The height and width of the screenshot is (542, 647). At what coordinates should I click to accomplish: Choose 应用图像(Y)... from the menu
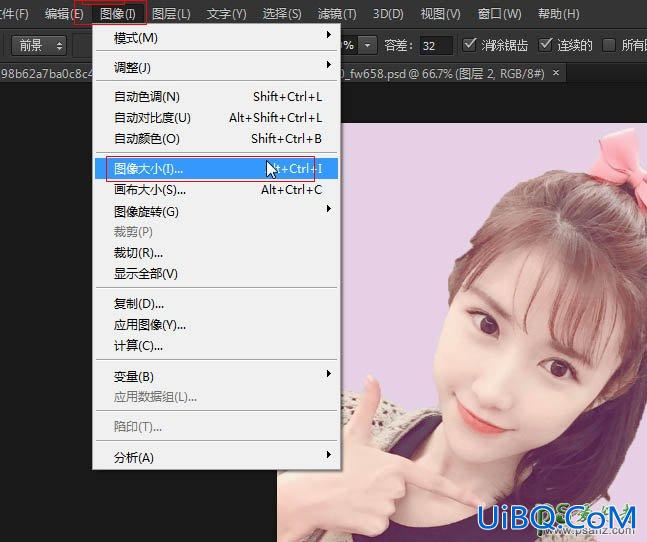[x=216, y=325]
